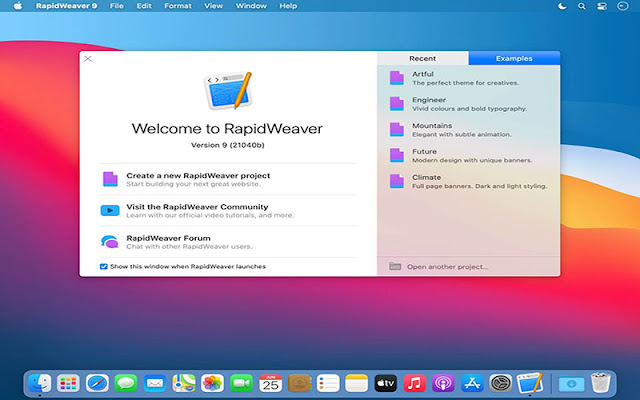Switch to the Examples tab
The image size is (640, 400).
(514, 58)
